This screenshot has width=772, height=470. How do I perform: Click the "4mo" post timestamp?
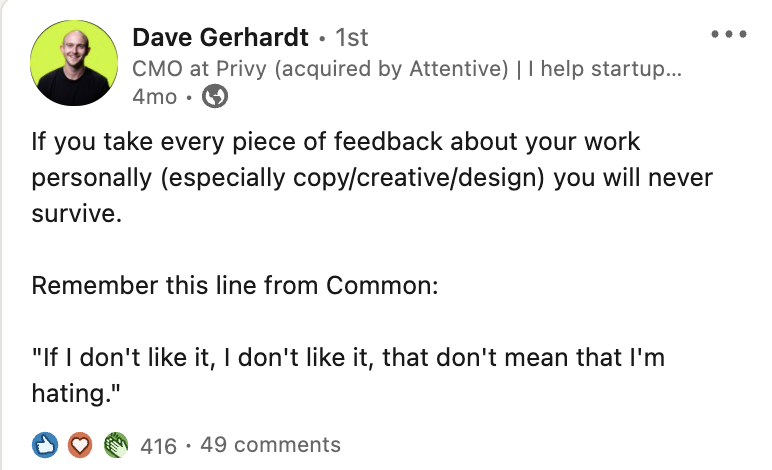point(153,97)
